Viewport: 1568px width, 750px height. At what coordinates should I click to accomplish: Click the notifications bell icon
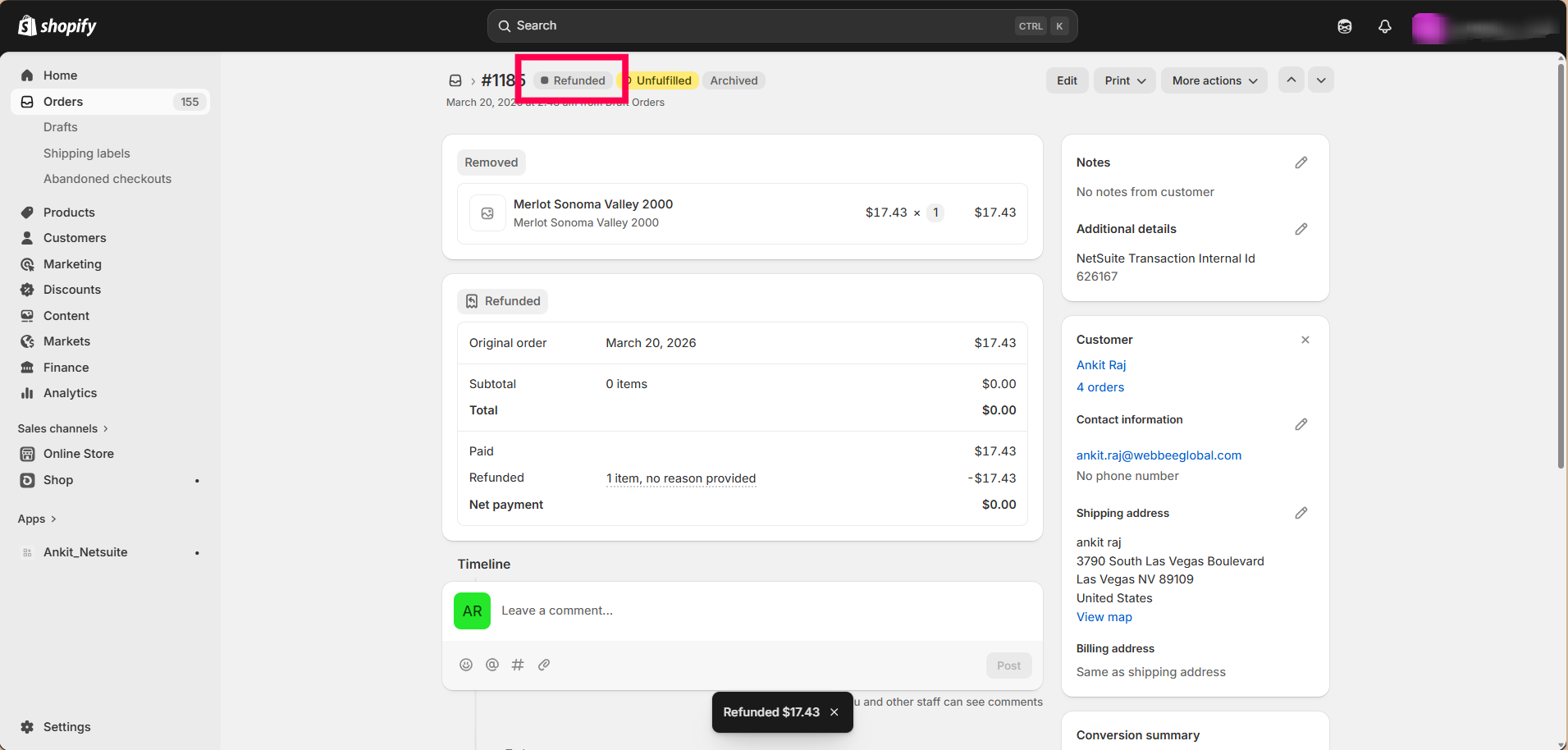[1384, 26]
